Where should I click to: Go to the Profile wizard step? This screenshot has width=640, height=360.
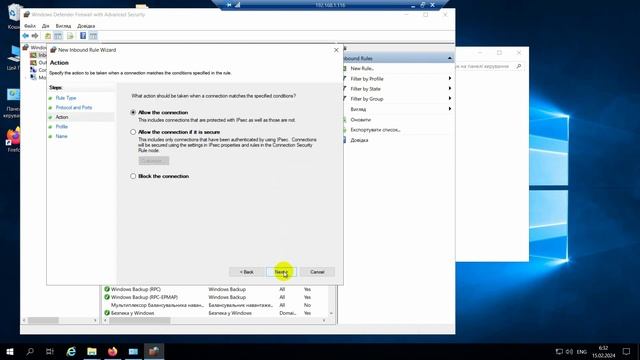coord(62,127)
